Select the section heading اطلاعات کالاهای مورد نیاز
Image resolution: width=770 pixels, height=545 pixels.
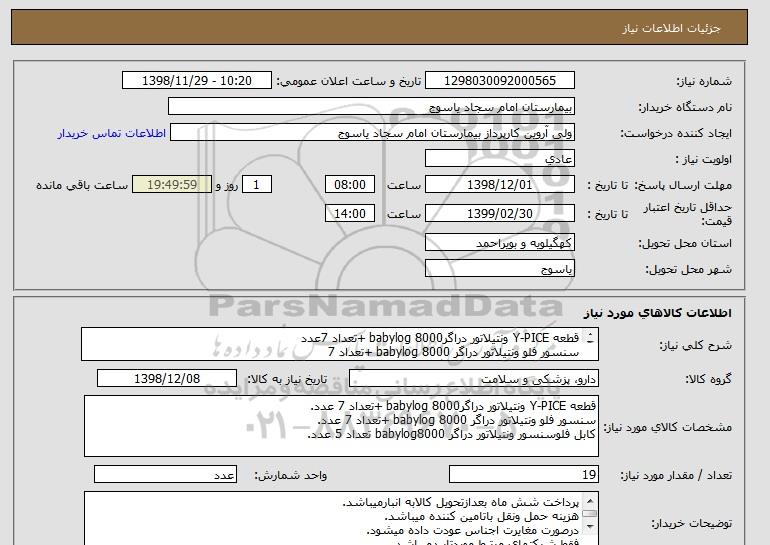(657, 313)
